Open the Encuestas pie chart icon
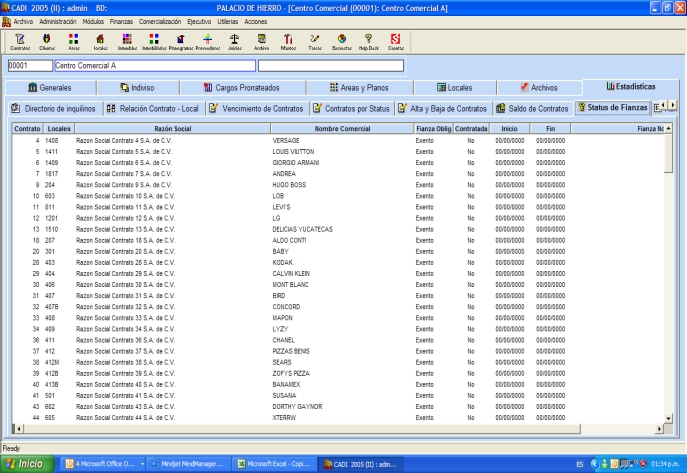 (x=341, y=41)
